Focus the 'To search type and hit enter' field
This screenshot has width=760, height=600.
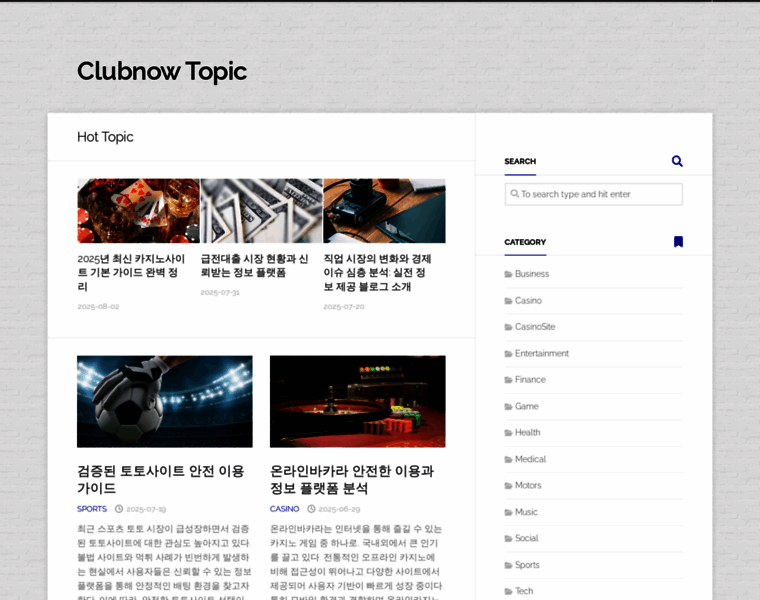(x=593, y=194)
